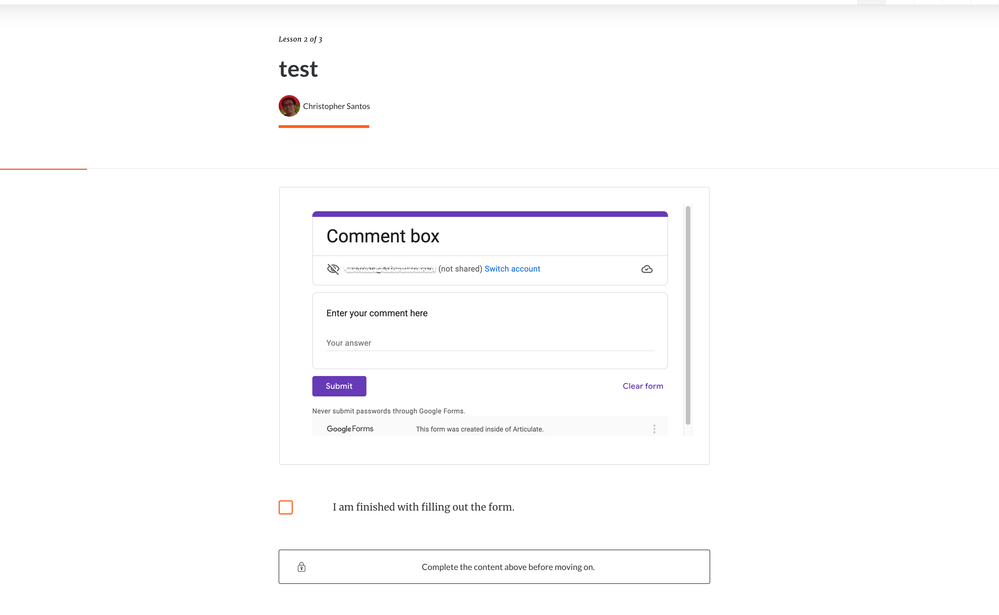Click the 'test' lesson heading
Screen dimensions: 999x615
click(x=298, y=69)
